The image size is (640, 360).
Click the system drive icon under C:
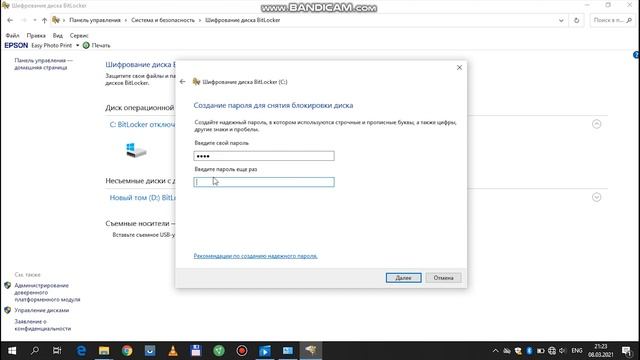pos(136,150)
